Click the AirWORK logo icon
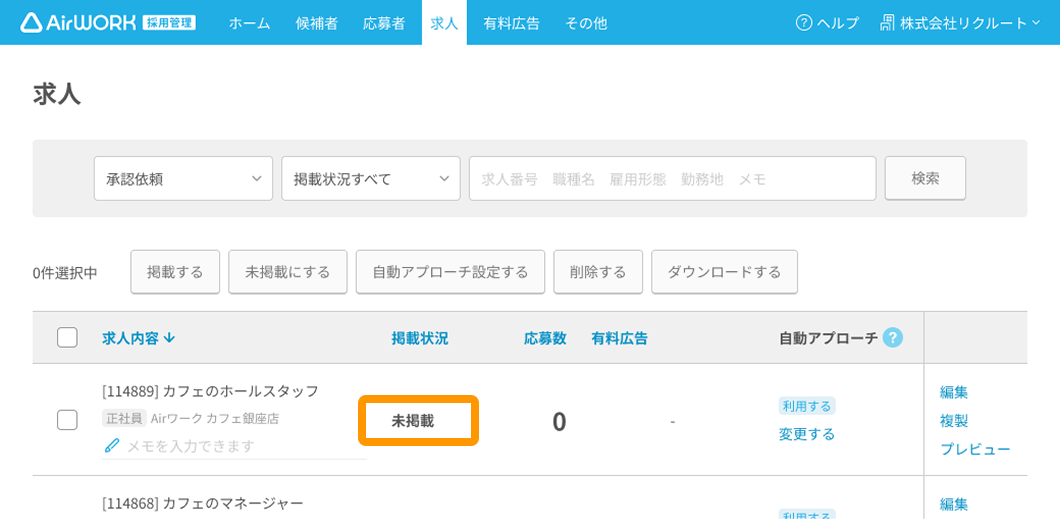The height and width of the screenshot is (519, 1060). pyautogui.click(x=31, y=23)
